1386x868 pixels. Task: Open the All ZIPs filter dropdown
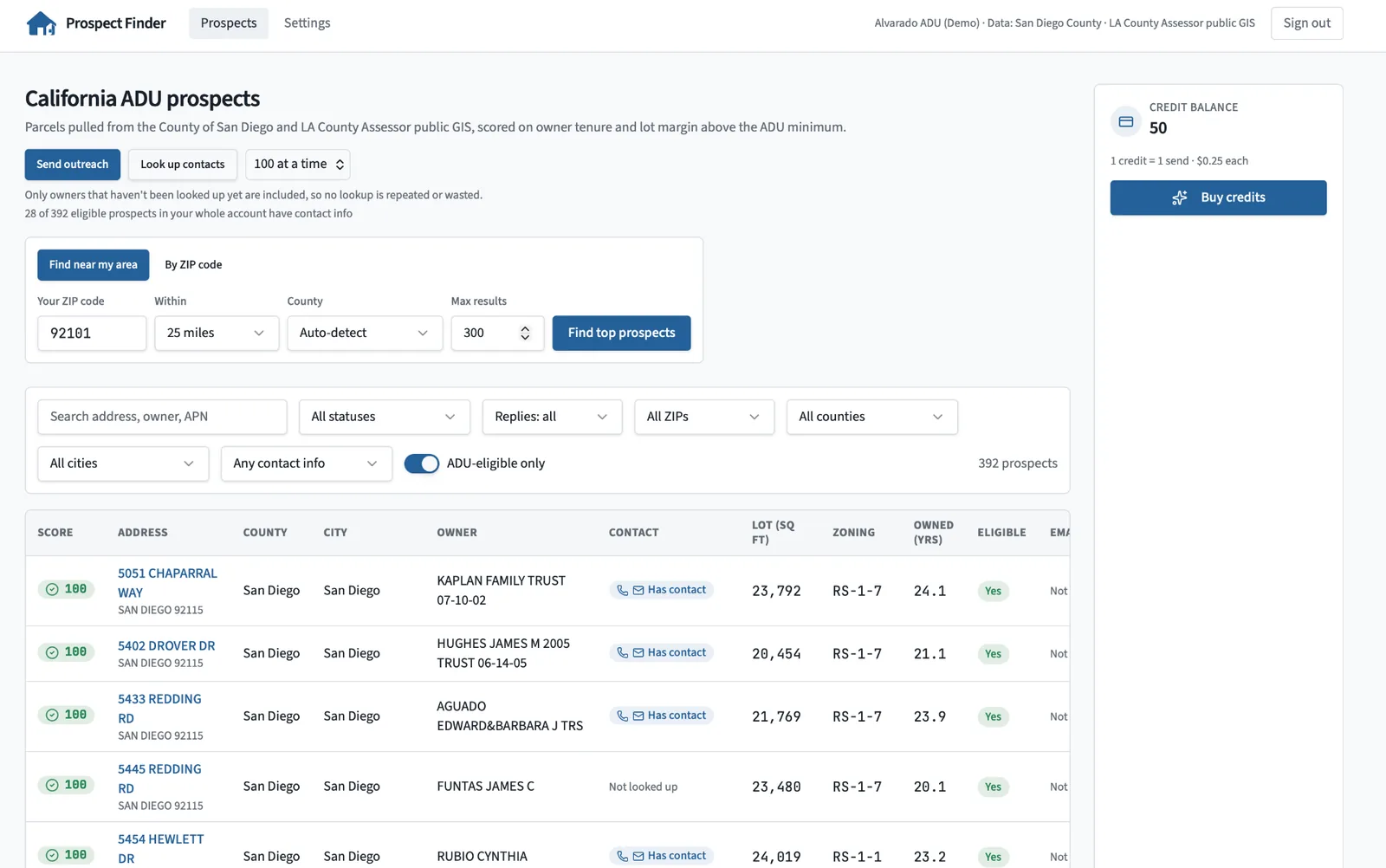point(704,417)
